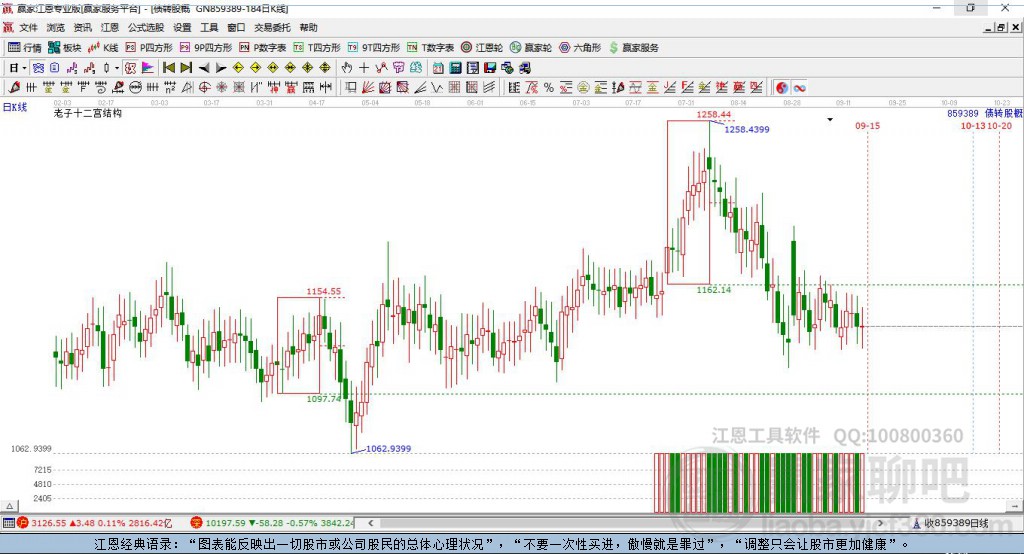Select the red pencil draw tool

14,88
